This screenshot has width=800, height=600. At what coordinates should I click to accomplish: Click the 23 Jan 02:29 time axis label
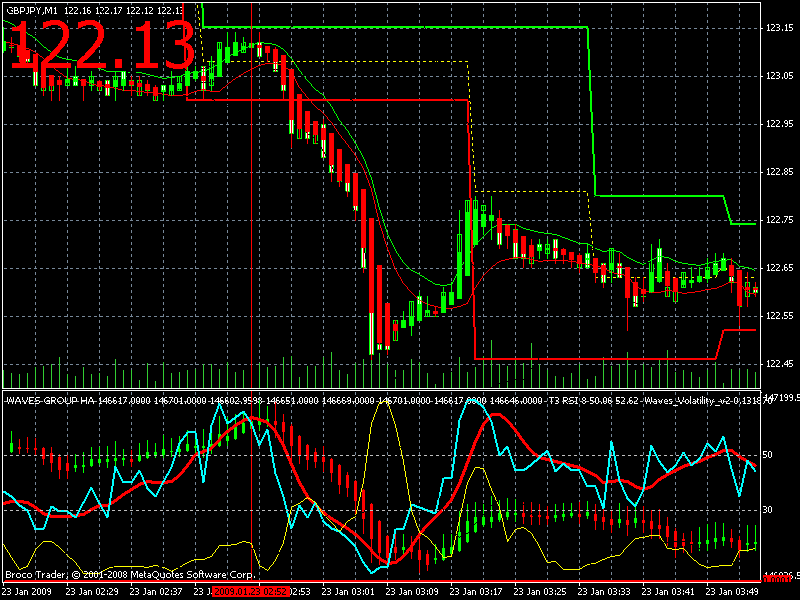92,592
